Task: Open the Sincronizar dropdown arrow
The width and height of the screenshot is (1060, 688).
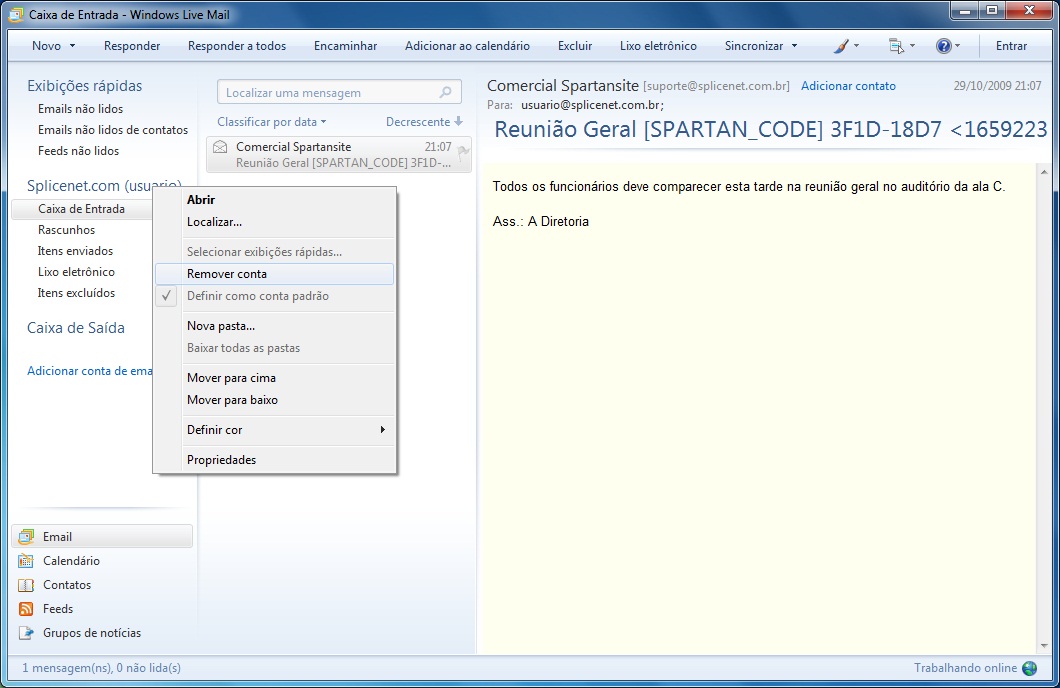Action: pos(794,46)
